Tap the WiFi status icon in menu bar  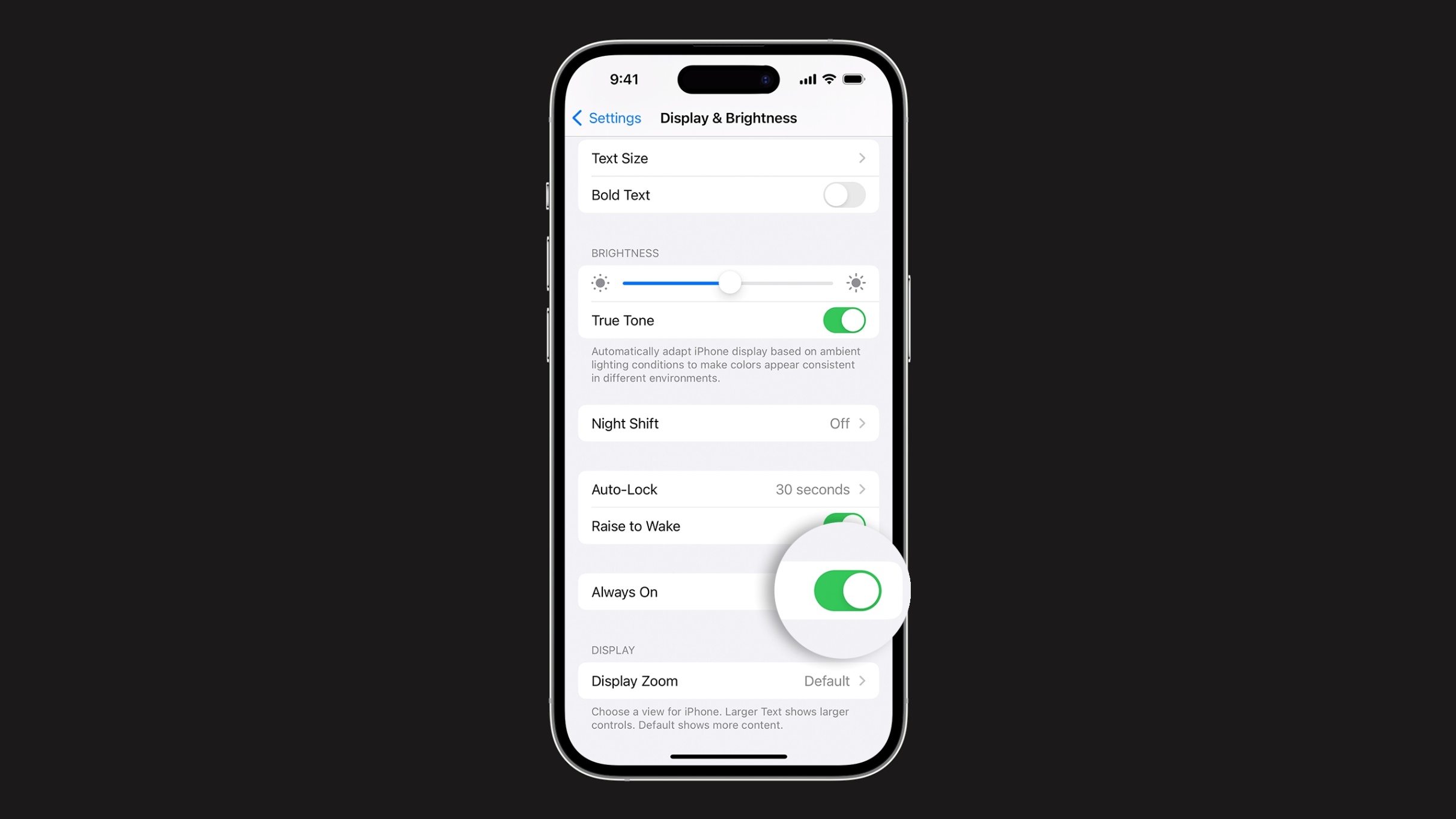pos(830,79)
